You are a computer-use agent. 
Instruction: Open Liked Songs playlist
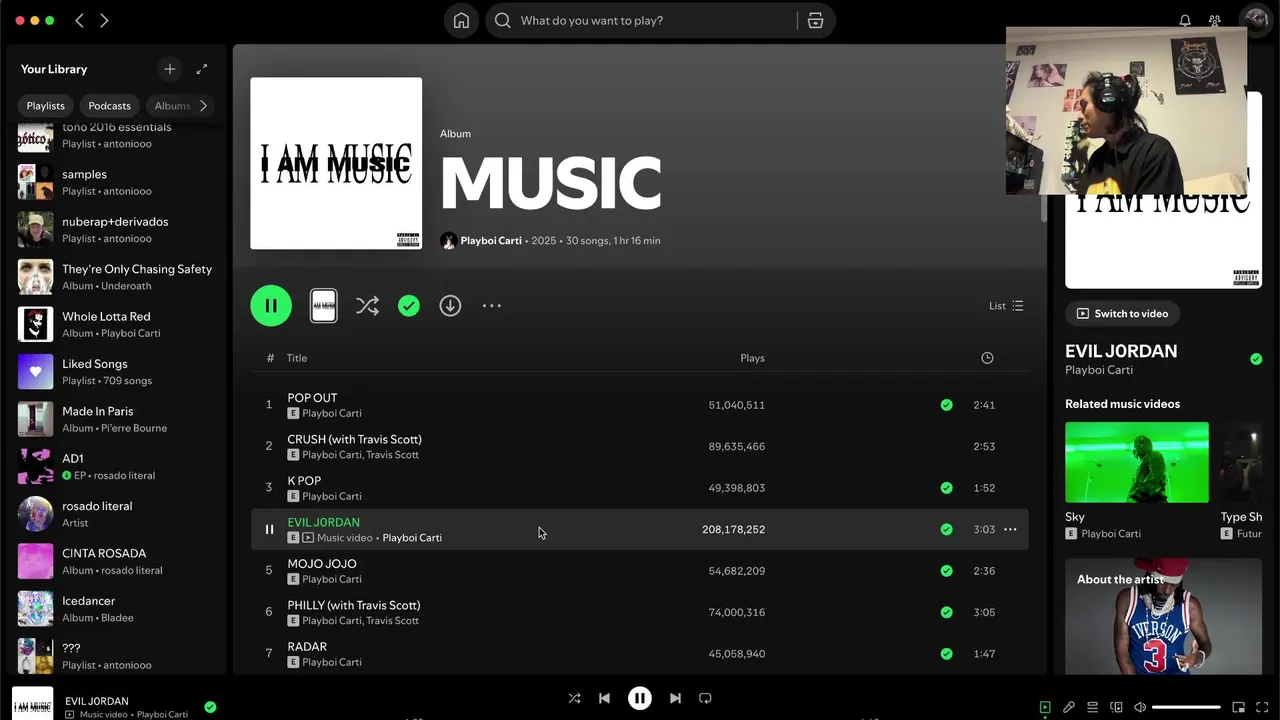click(116, 372)
